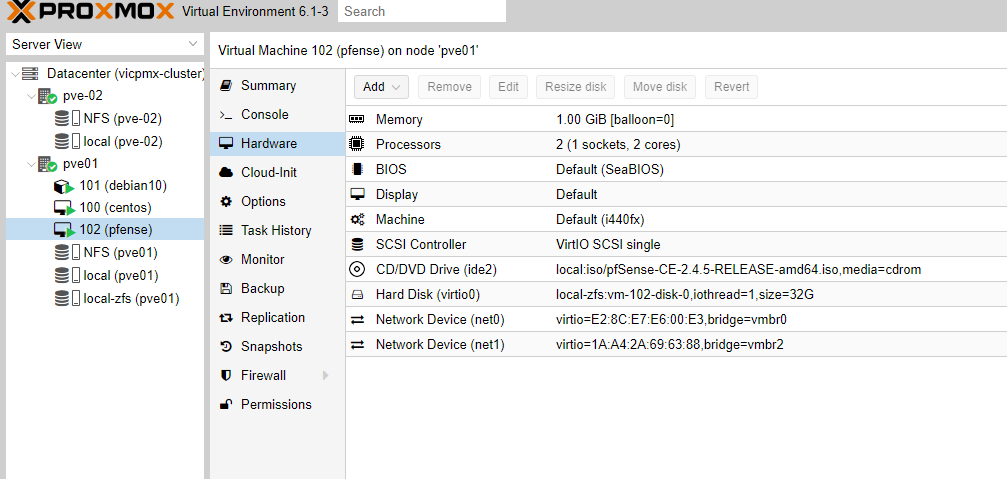Select 'Default (i440fx)' machine value
Image resolution: width=1007 pixels, height=479 pixels.
pos(600,220)
